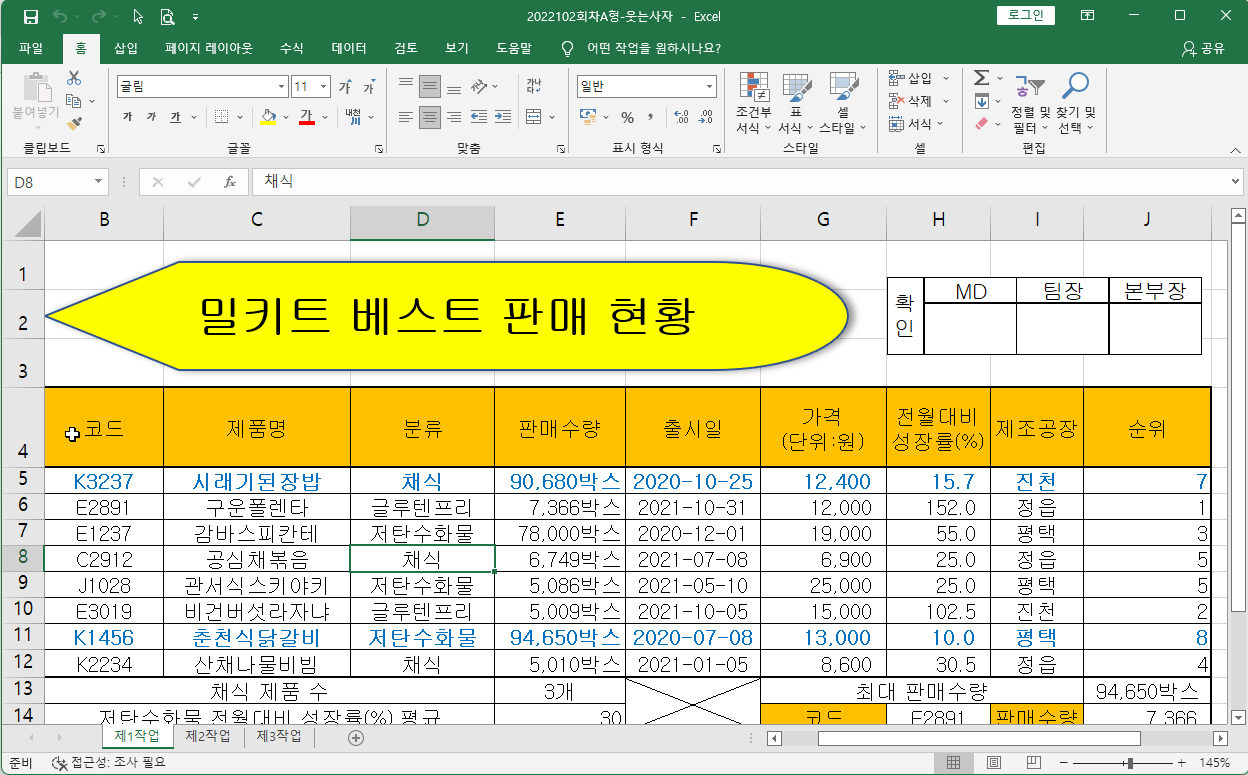Switch to 페이지 레이아웃 ribbon tab
Image resolution: width=1248 pixels, height=775 pixels.
209,48
